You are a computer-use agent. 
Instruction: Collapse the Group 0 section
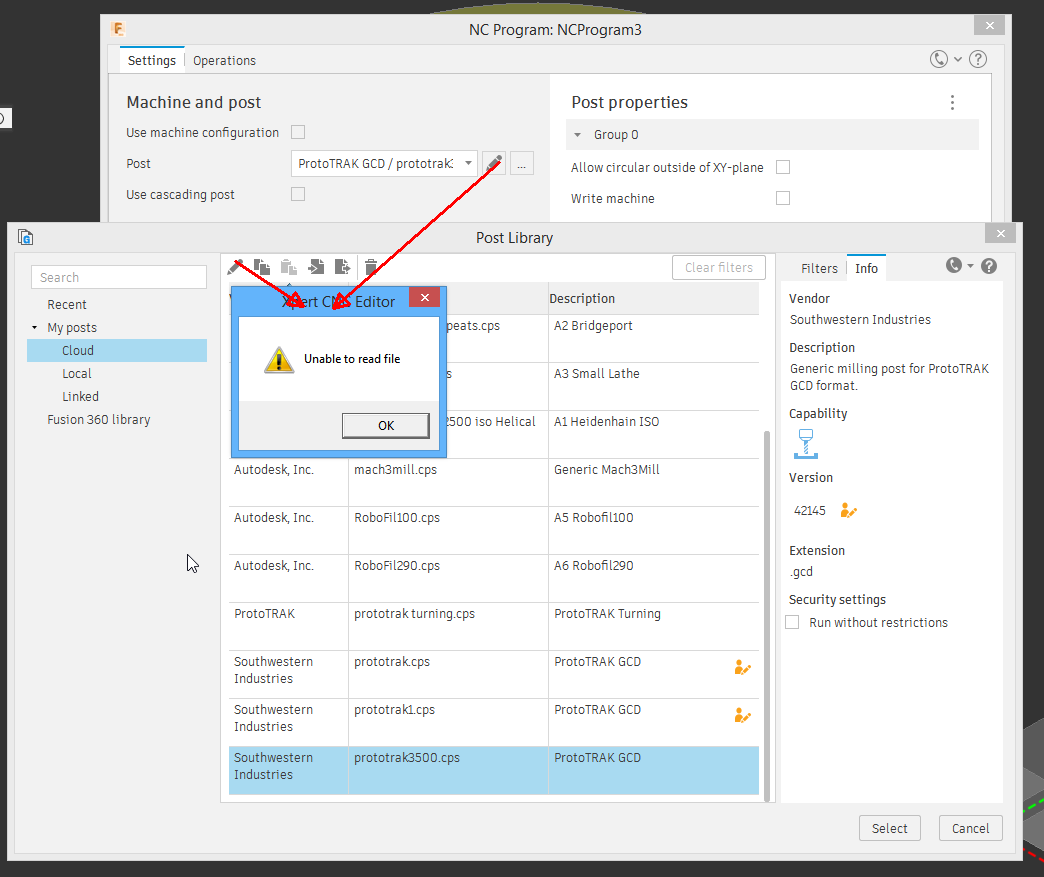pyautogui.click(x=577, y=134)
